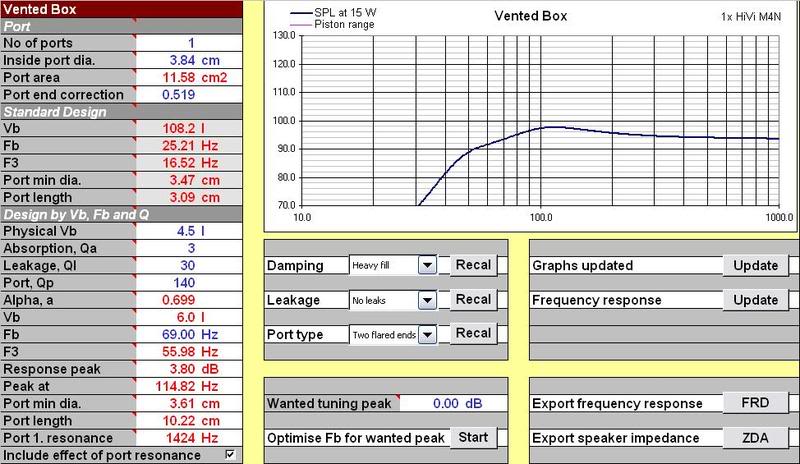Select design Fb value 69.00 Hz
The height and width of the screenshot is (464, 800).
click(x=189, y=334)
